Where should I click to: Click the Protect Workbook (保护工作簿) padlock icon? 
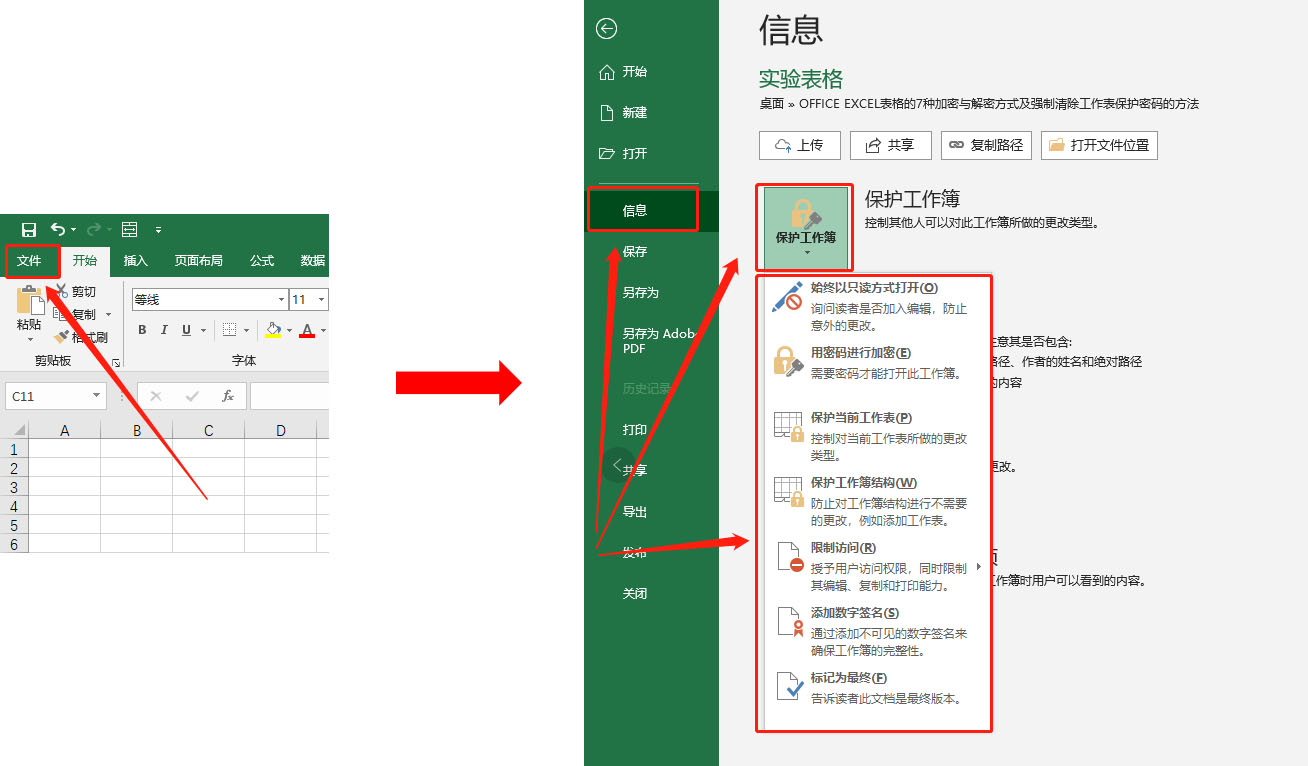[x=804, y=215]
